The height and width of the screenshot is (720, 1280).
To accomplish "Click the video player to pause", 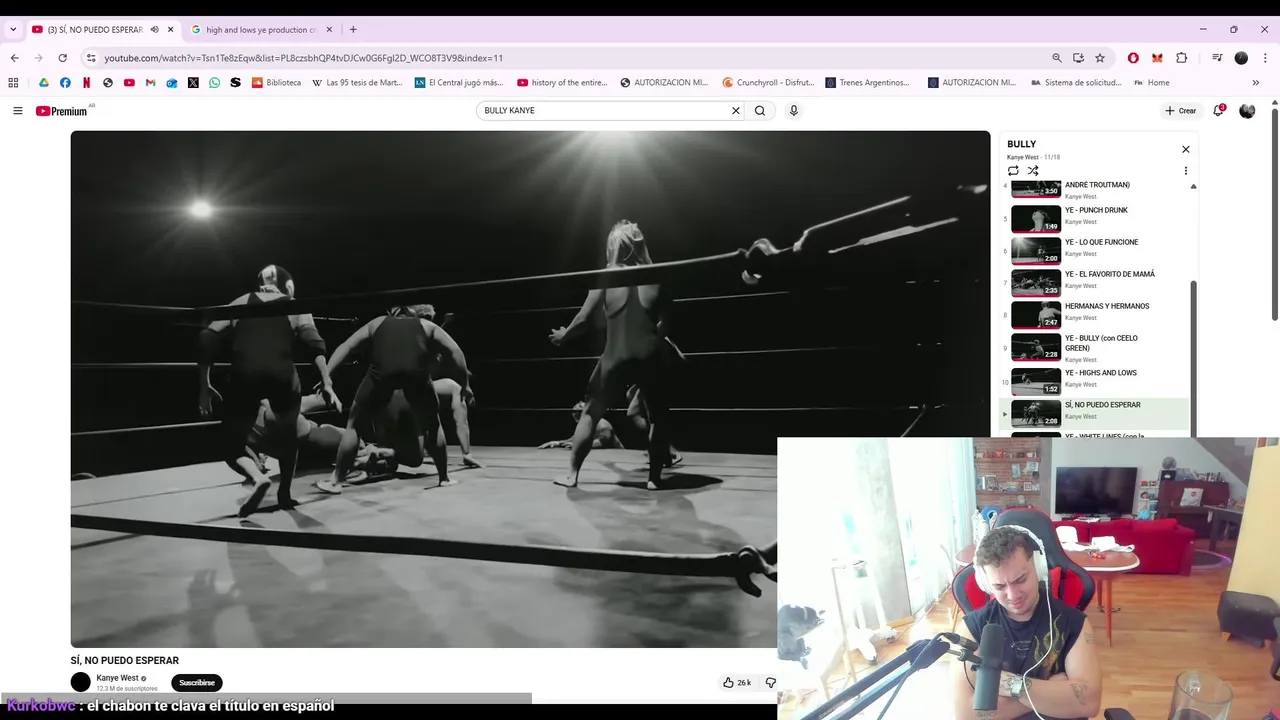I will tap(530, 389).
